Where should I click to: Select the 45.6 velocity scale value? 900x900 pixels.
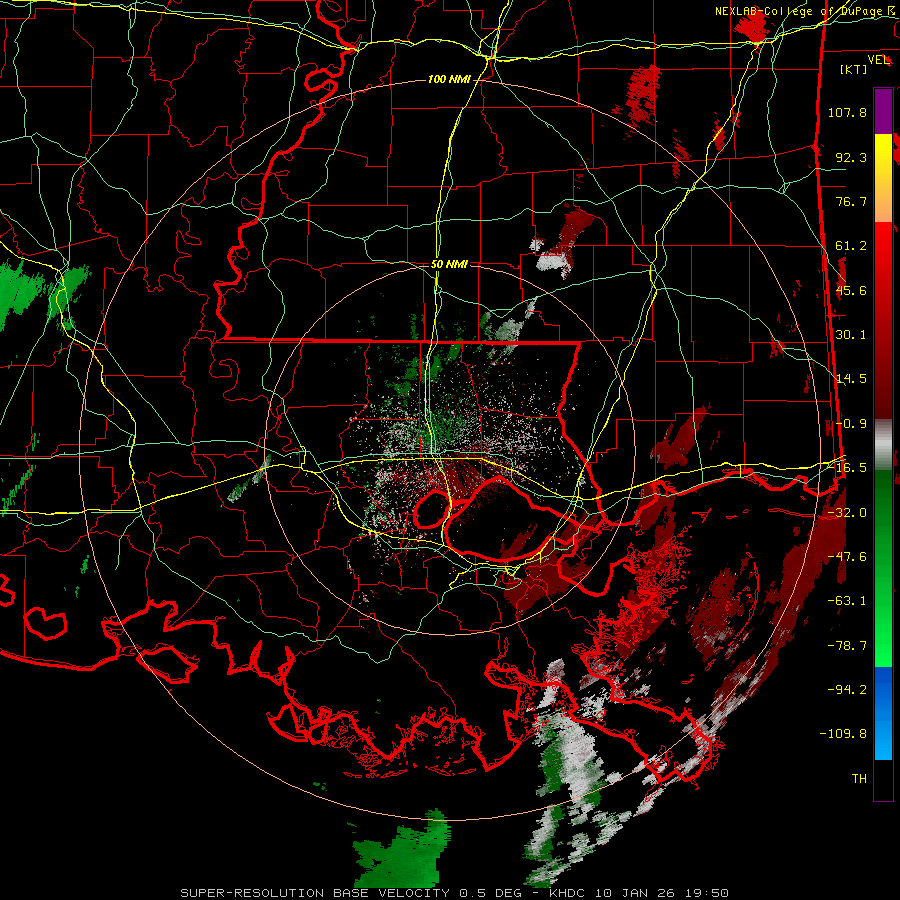pos(851,290)
